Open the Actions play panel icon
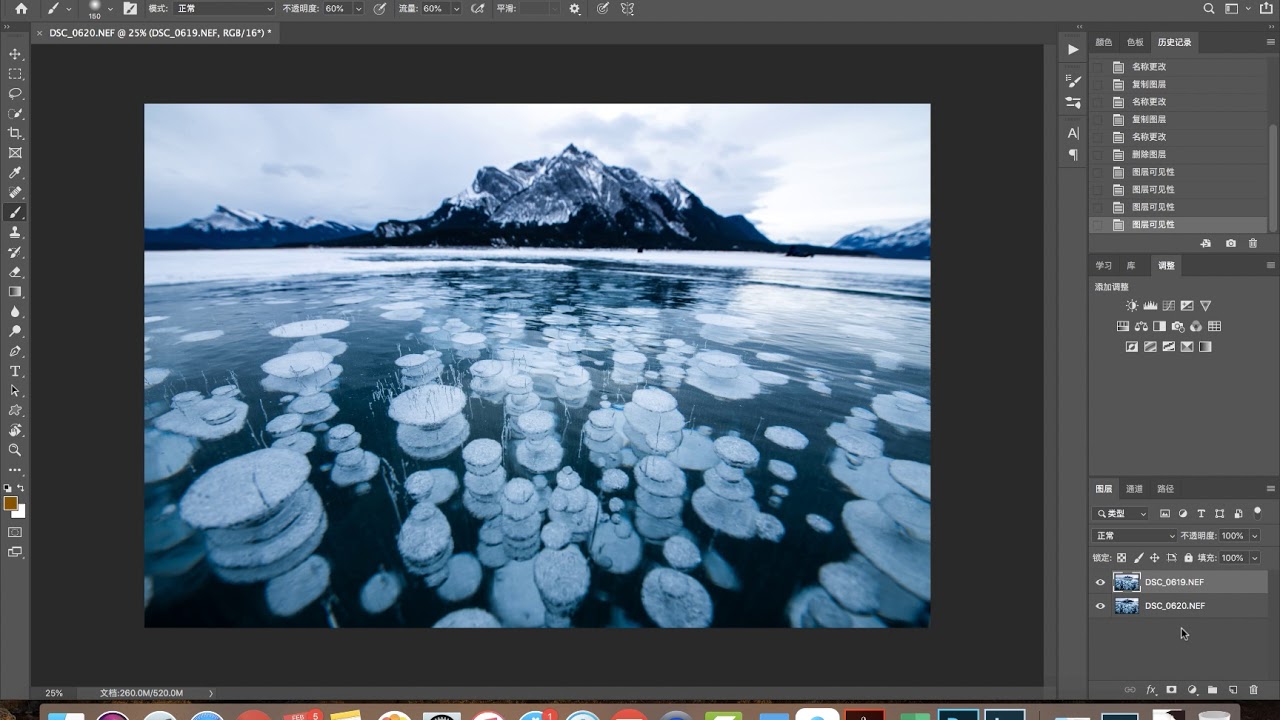The width and height of the screenshot is (1280, 720). pyautogui.click(x=1073, y=49)
